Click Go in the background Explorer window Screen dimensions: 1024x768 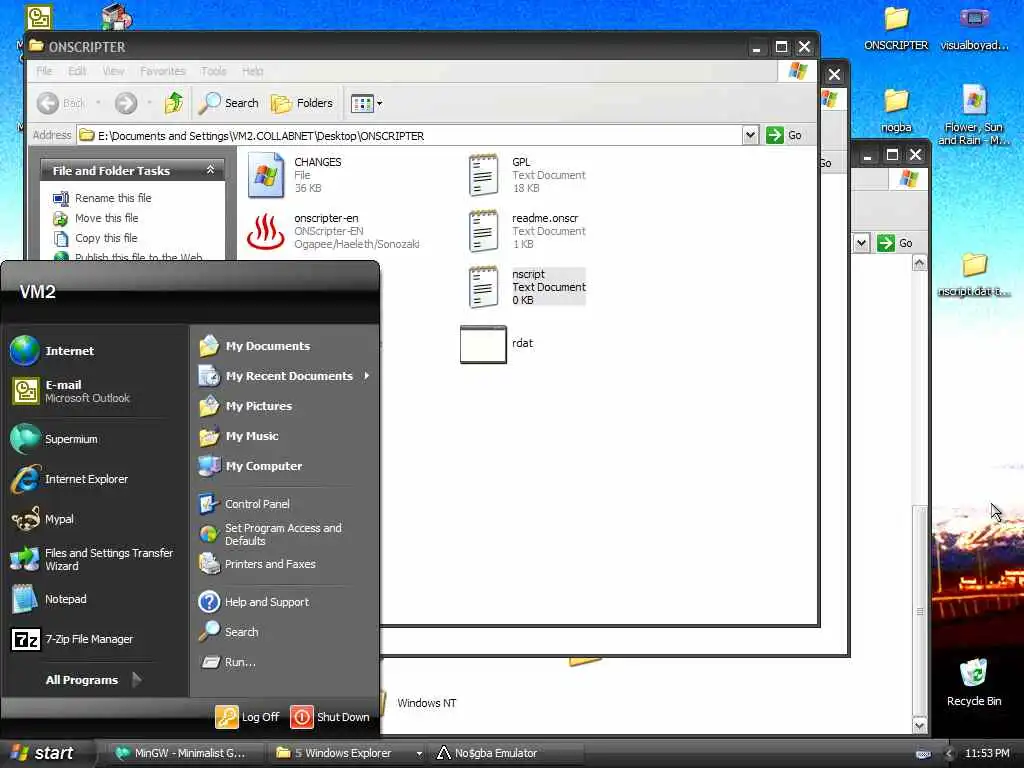click(895, 243)
